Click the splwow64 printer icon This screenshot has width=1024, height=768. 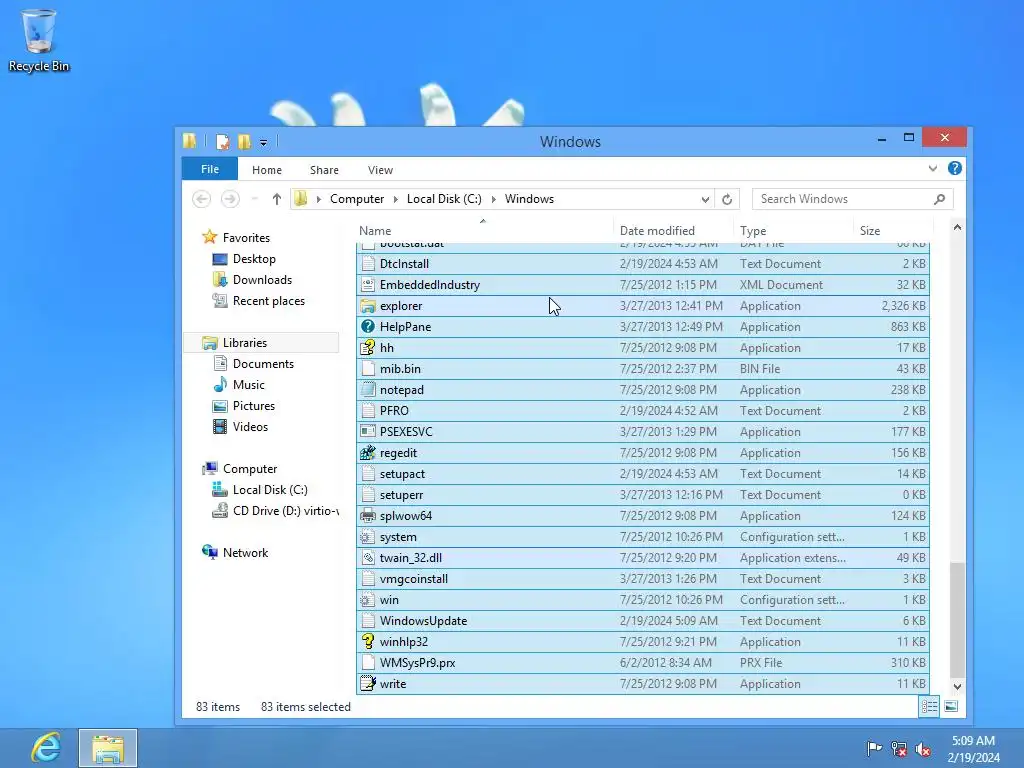368,516
